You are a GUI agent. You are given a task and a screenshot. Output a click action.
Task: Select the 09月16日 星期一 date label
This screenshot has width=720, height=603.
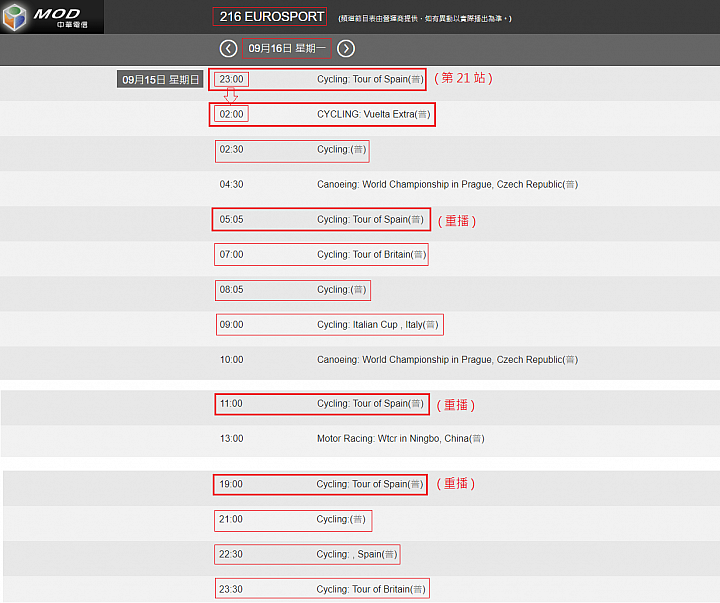[287, 48]
